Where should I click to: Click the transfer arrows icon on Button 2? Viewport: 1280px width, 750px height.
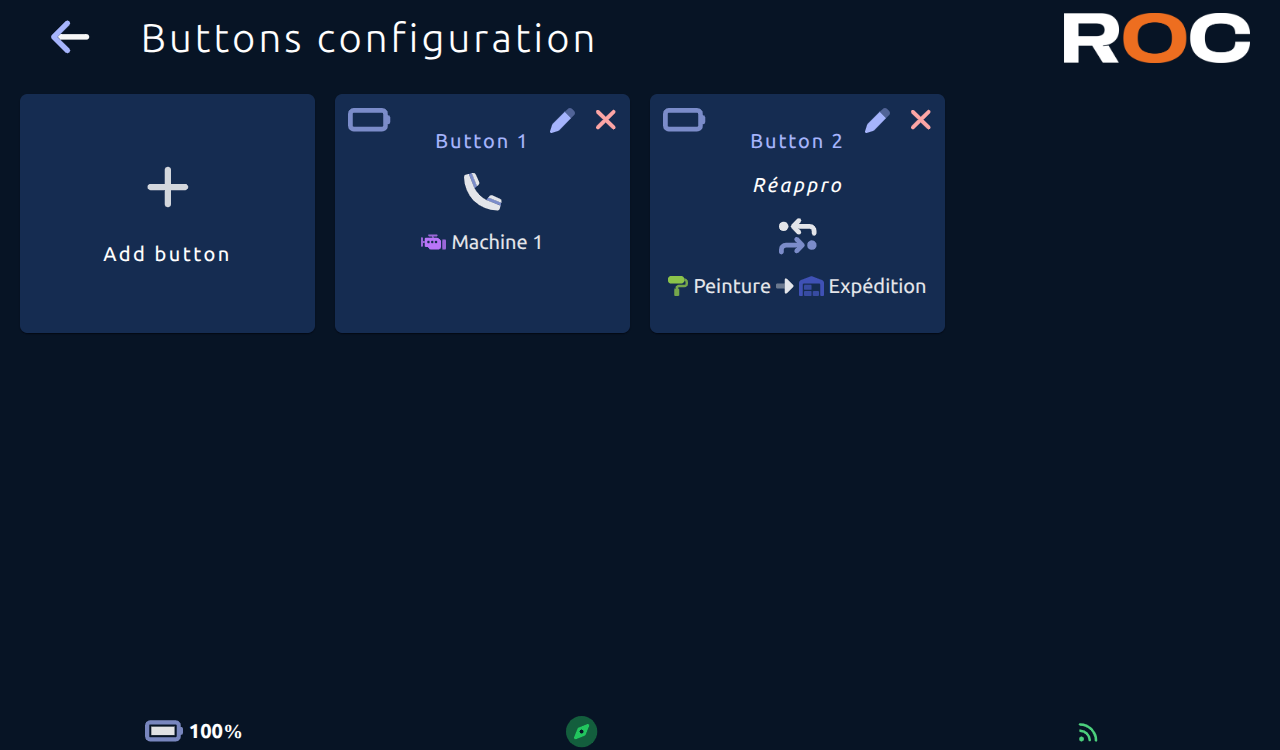(x=798, y=236)
